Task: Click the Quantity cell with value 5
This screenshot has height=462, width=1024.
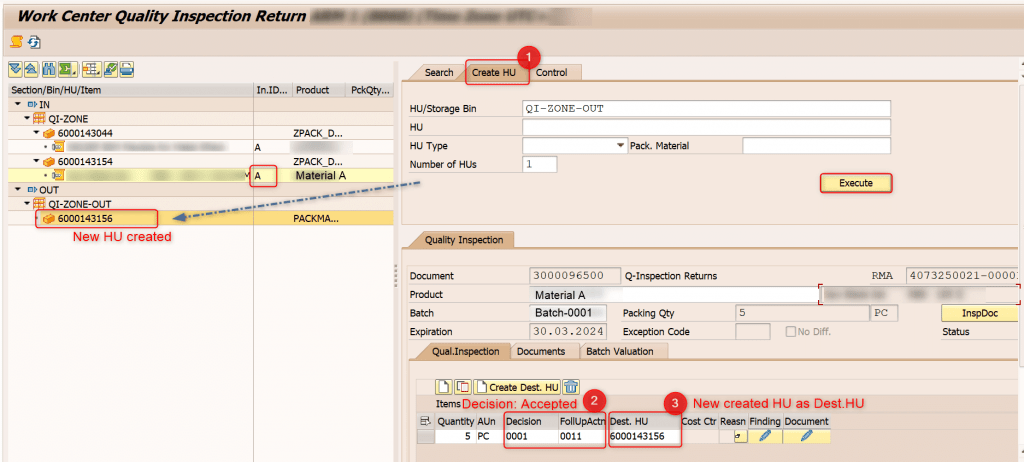Action: 455,436
